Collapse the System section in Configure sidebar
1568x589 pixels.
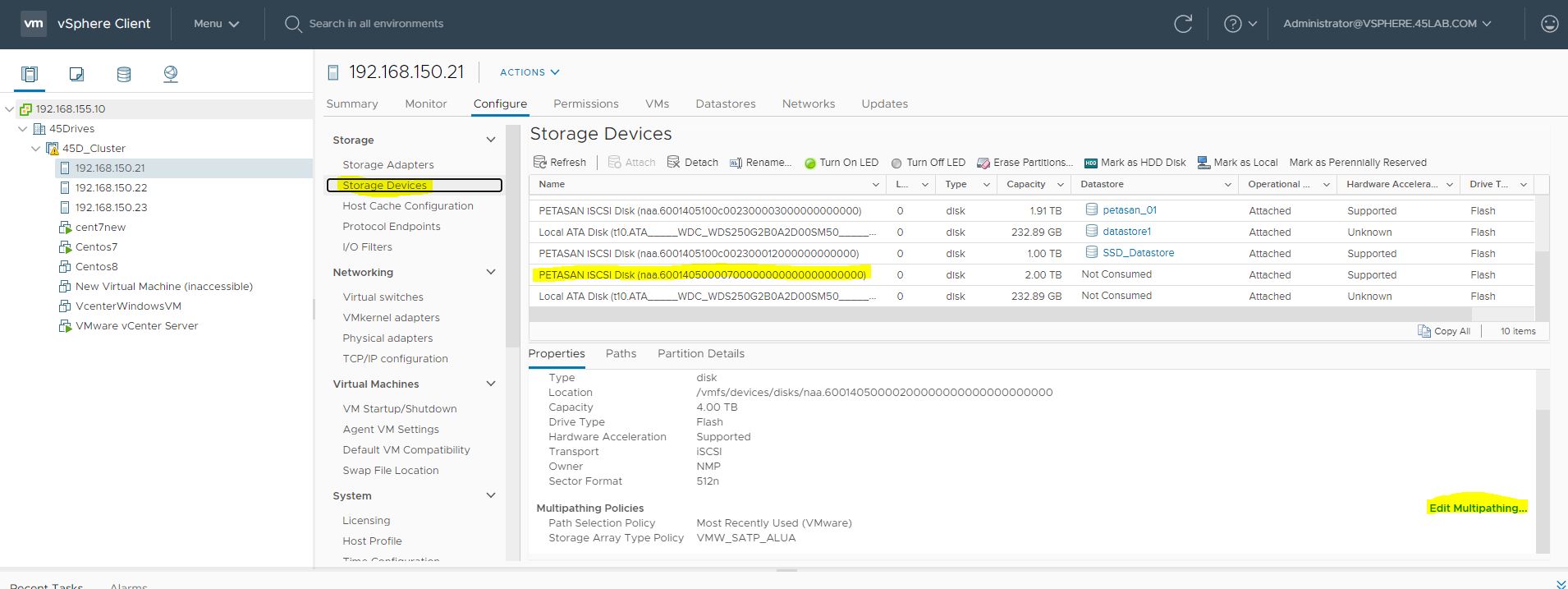point(491,495)
